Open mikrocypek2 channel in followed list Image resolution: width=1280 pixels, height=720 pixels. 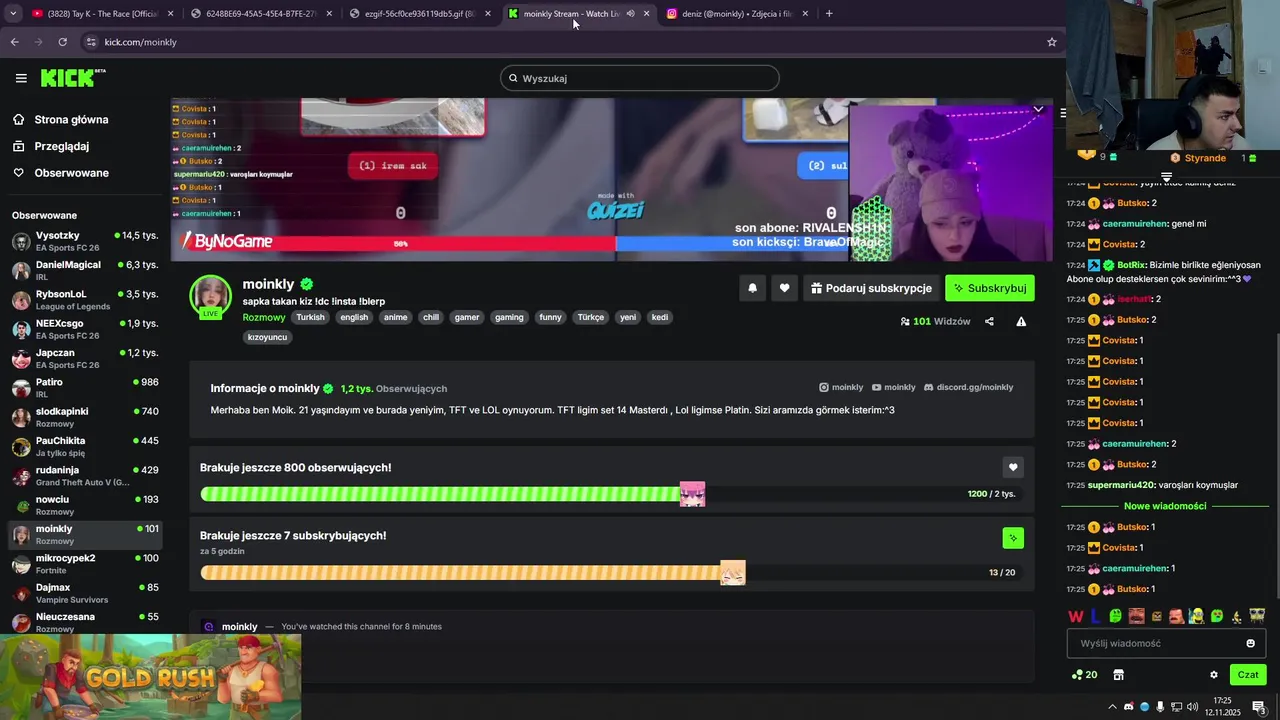point(84,564)
